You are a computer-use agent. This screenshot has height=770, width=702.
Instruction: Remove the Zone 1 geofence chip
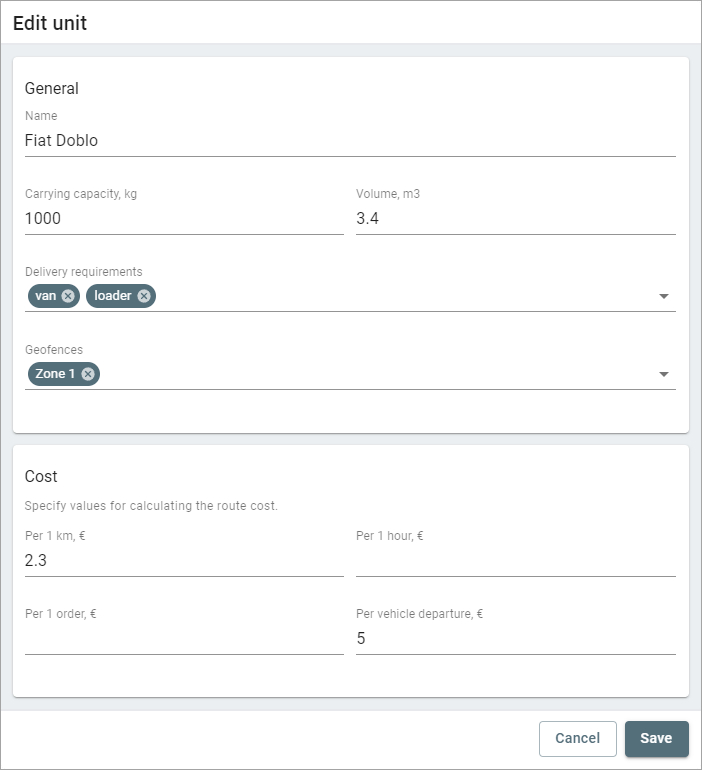88,374
